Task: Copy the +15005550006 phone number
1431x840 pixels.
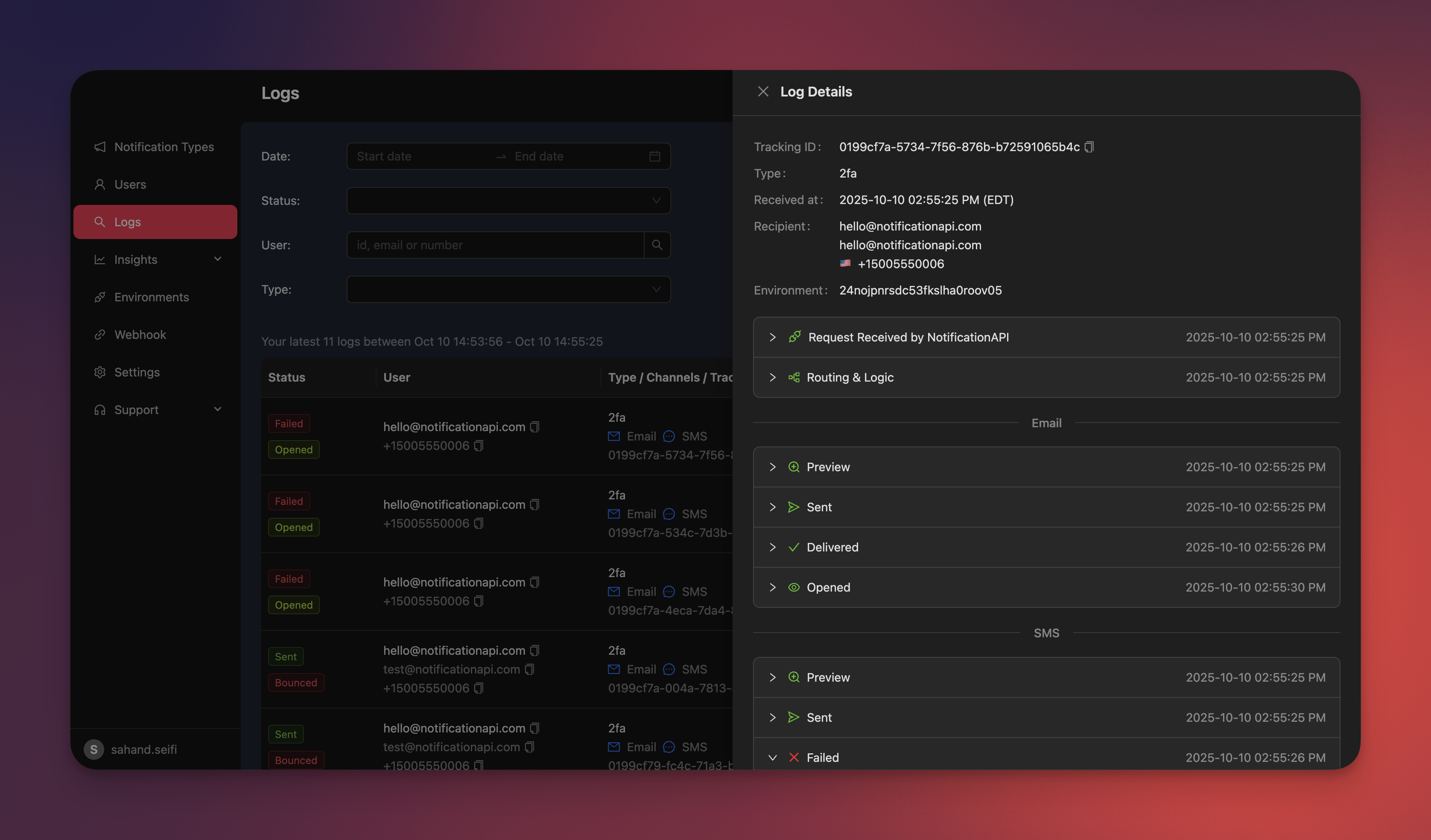Action: pos(479,446)
